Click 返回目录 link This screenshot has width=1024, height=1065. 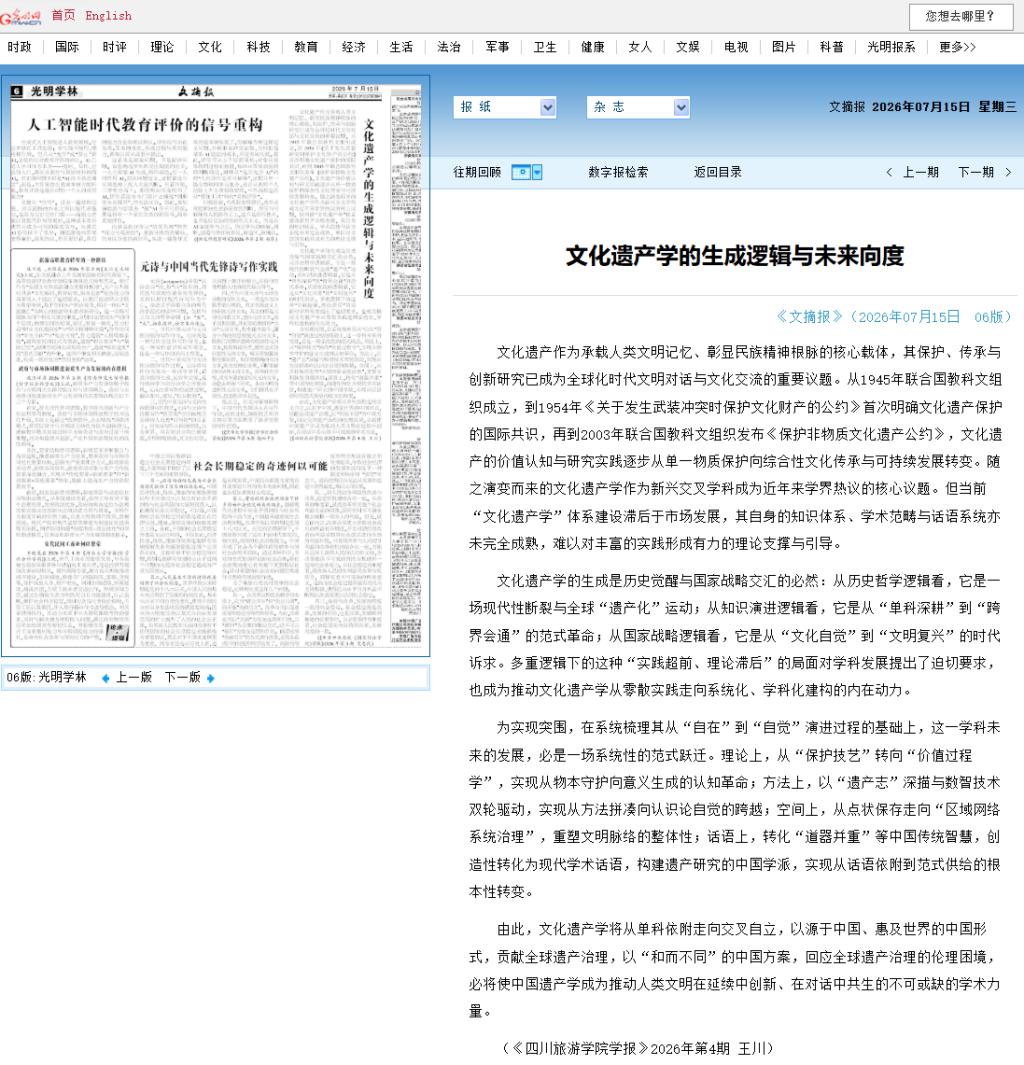pos(718,173)
